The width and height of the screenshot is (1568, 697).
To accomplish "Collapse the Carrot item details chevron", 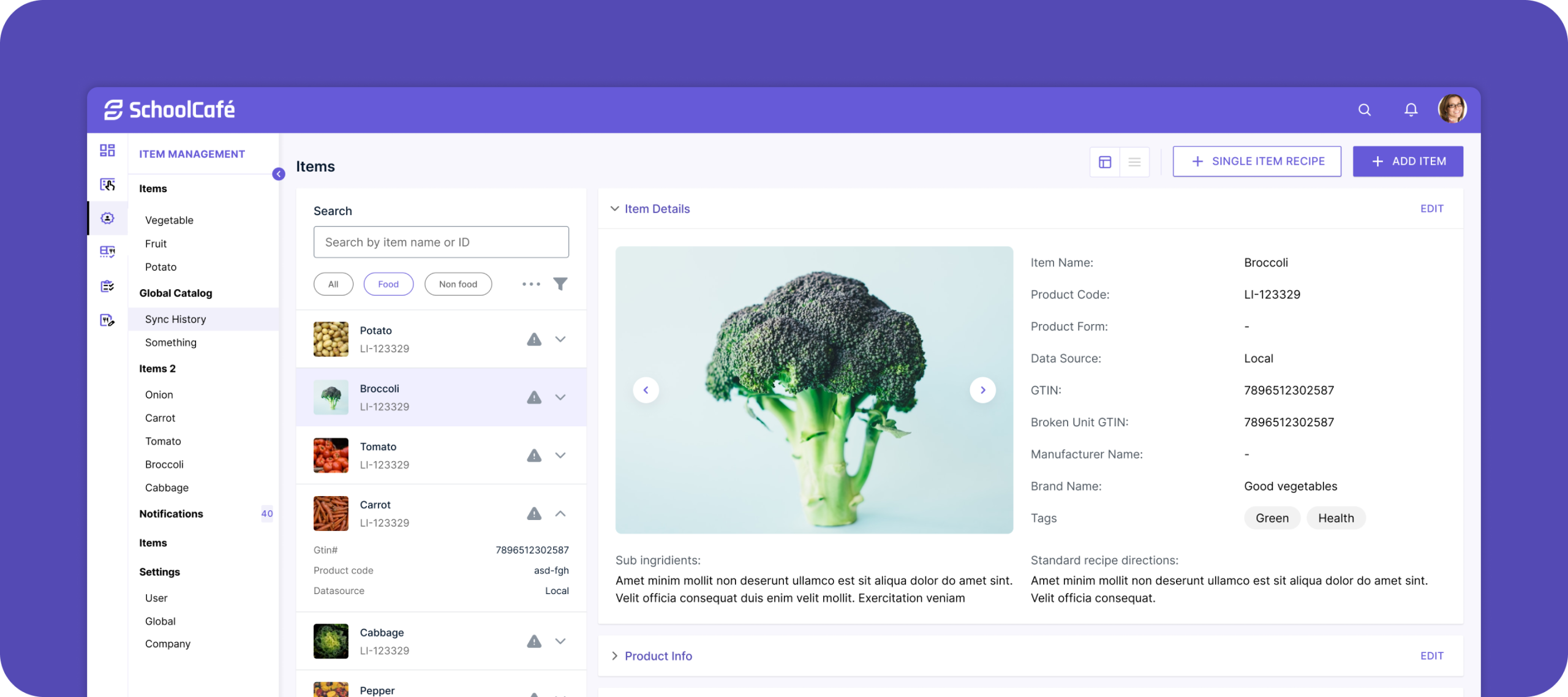I will pos(560,514).
